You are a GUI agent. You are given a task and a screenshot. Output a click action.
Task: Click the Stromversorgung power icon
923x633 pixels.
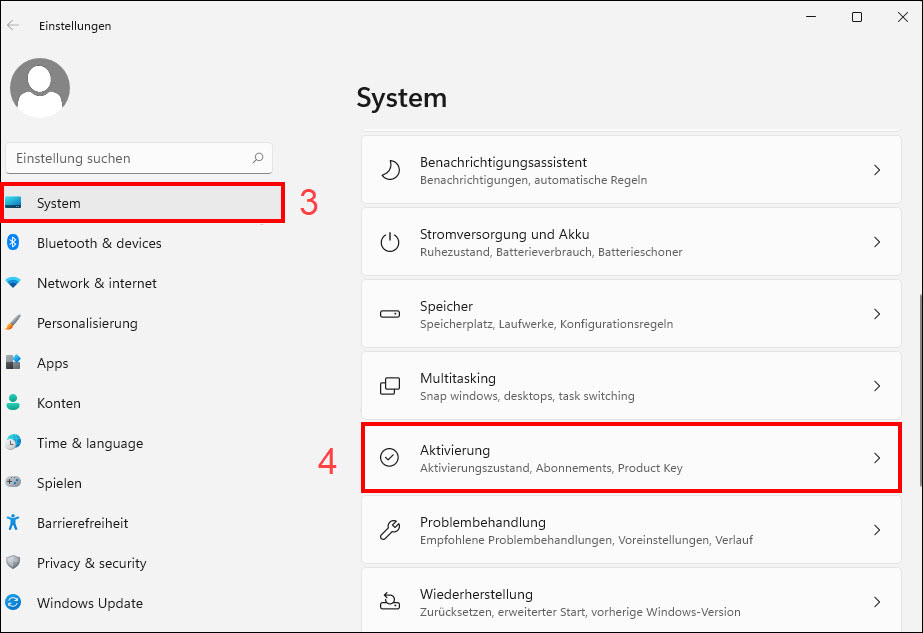tap(390, 242)
